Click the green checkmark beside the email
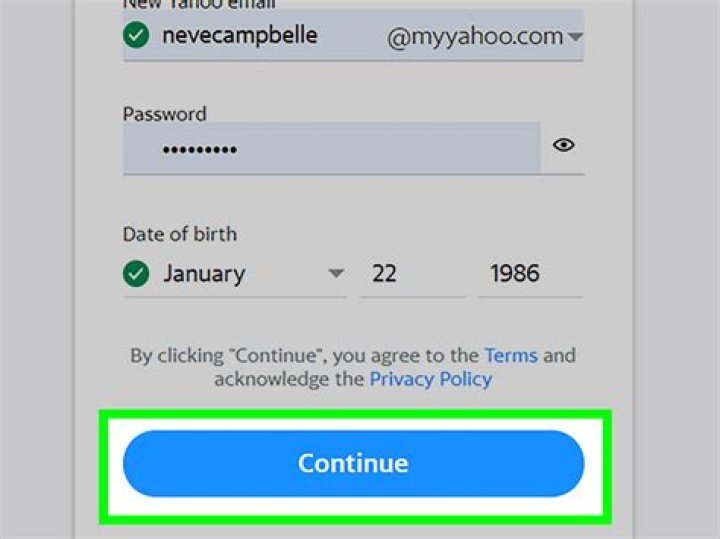Image resolution: width=720 pixels, height=539 pixels. (135, 36)
